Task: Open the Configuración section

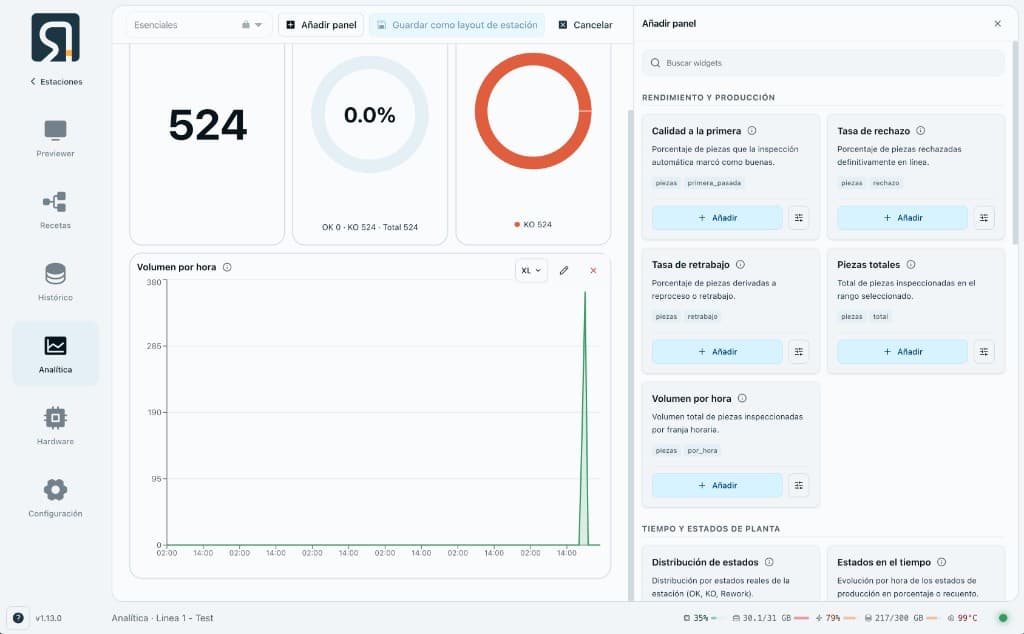Action: [x=56, y=498]
